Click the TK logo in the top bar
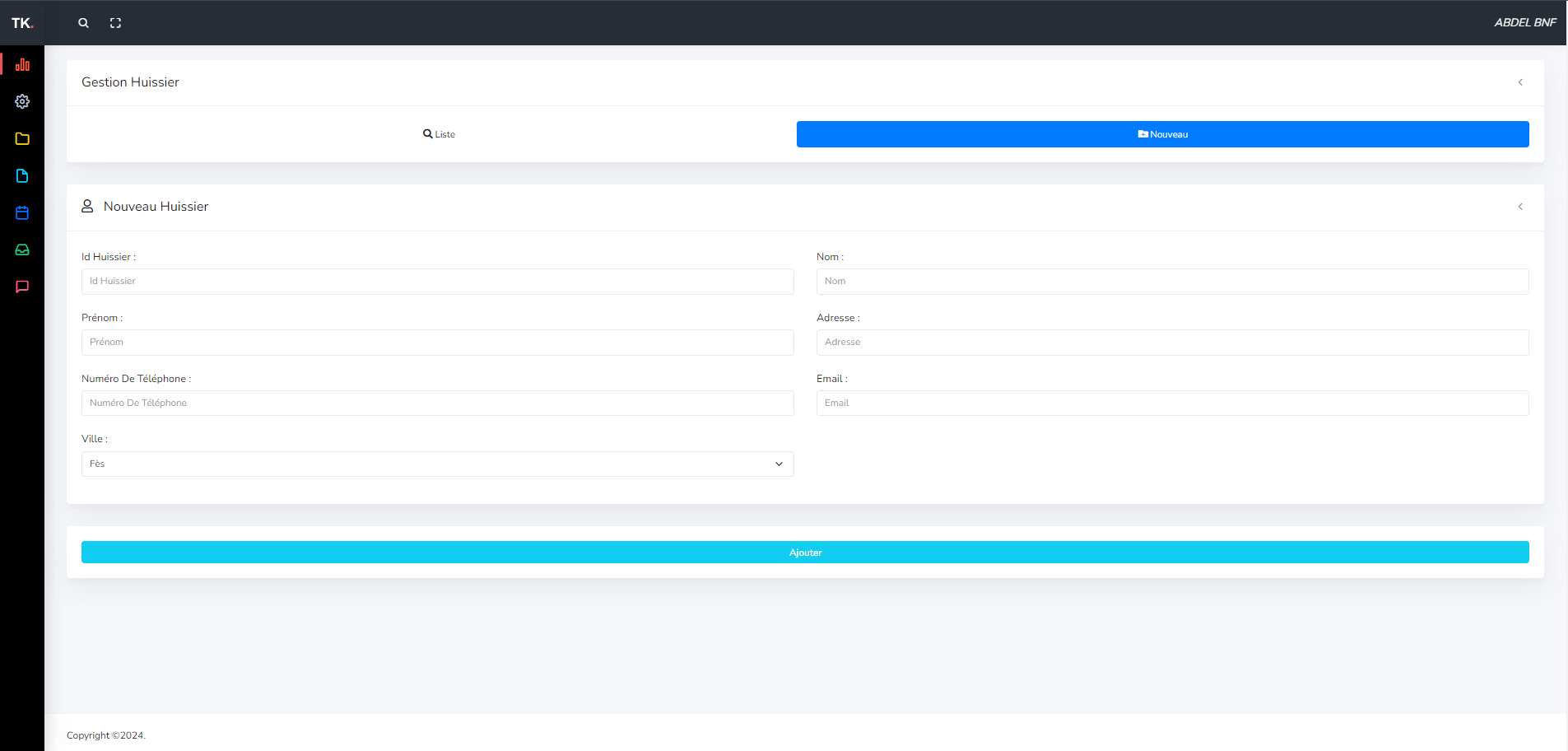Screen dimensions: 1568x751 point(22,23)
